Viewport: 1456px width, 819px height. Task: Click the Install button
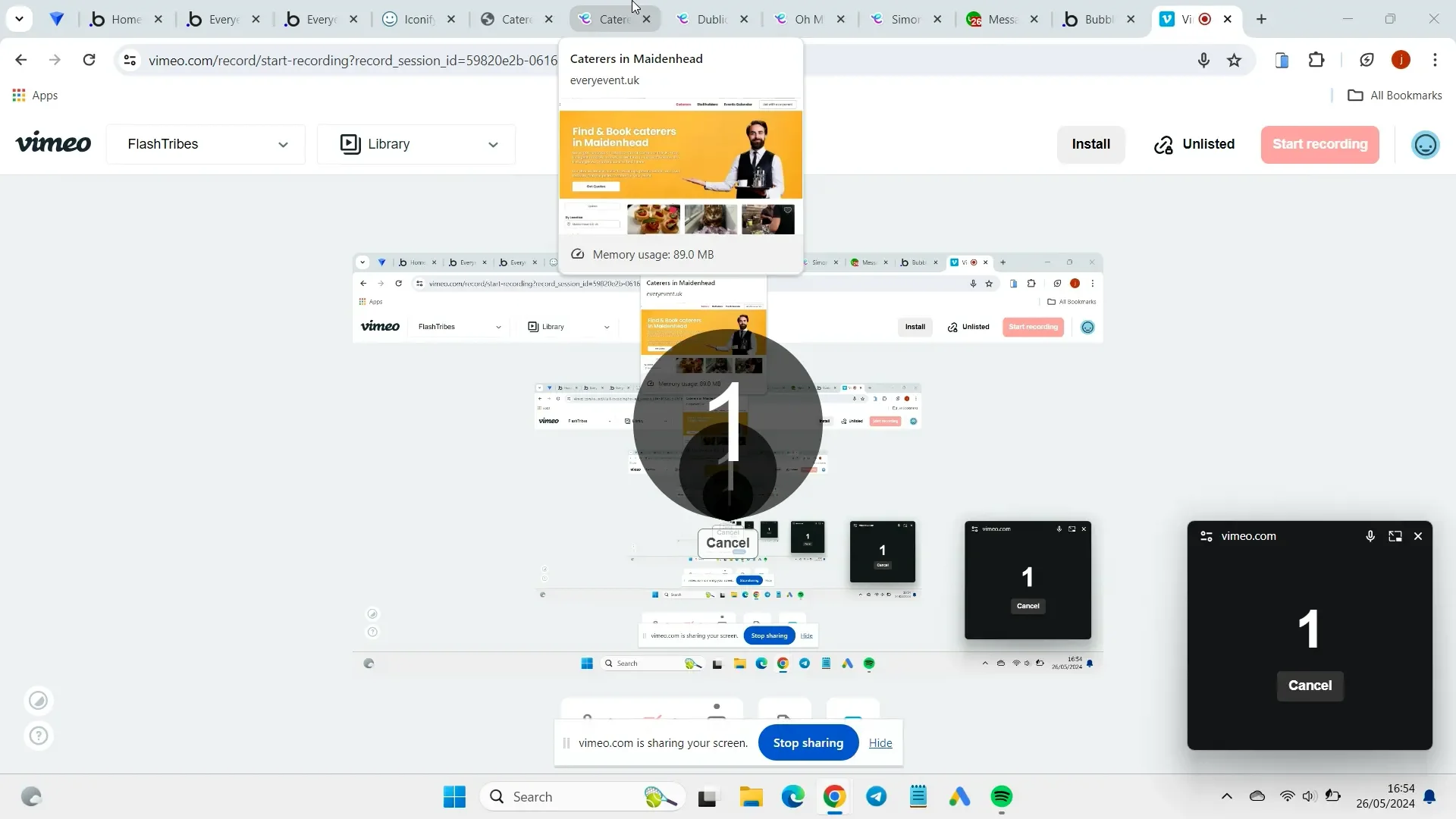click(1090, 144)
